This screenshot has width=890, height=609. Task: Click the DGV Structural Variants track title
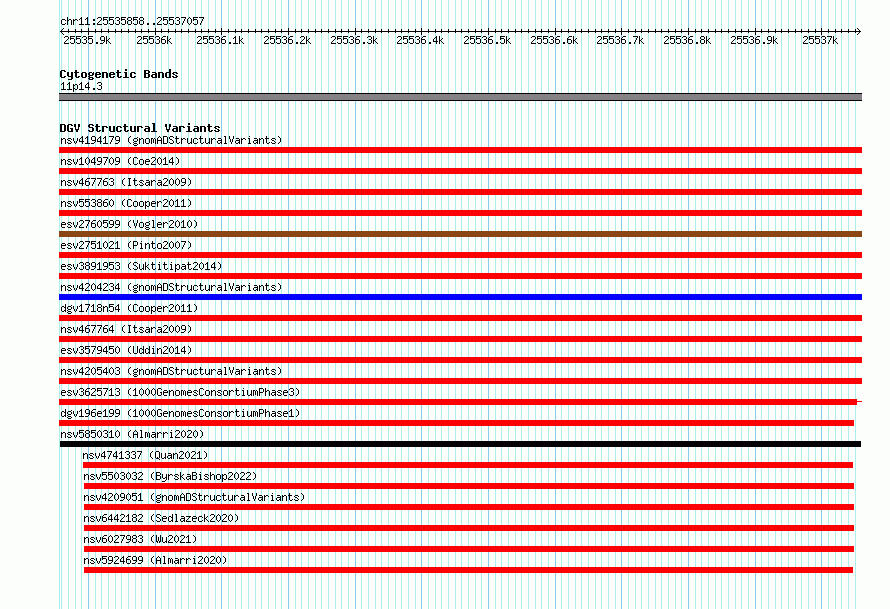pyautogui.click(x=140, y=128)
